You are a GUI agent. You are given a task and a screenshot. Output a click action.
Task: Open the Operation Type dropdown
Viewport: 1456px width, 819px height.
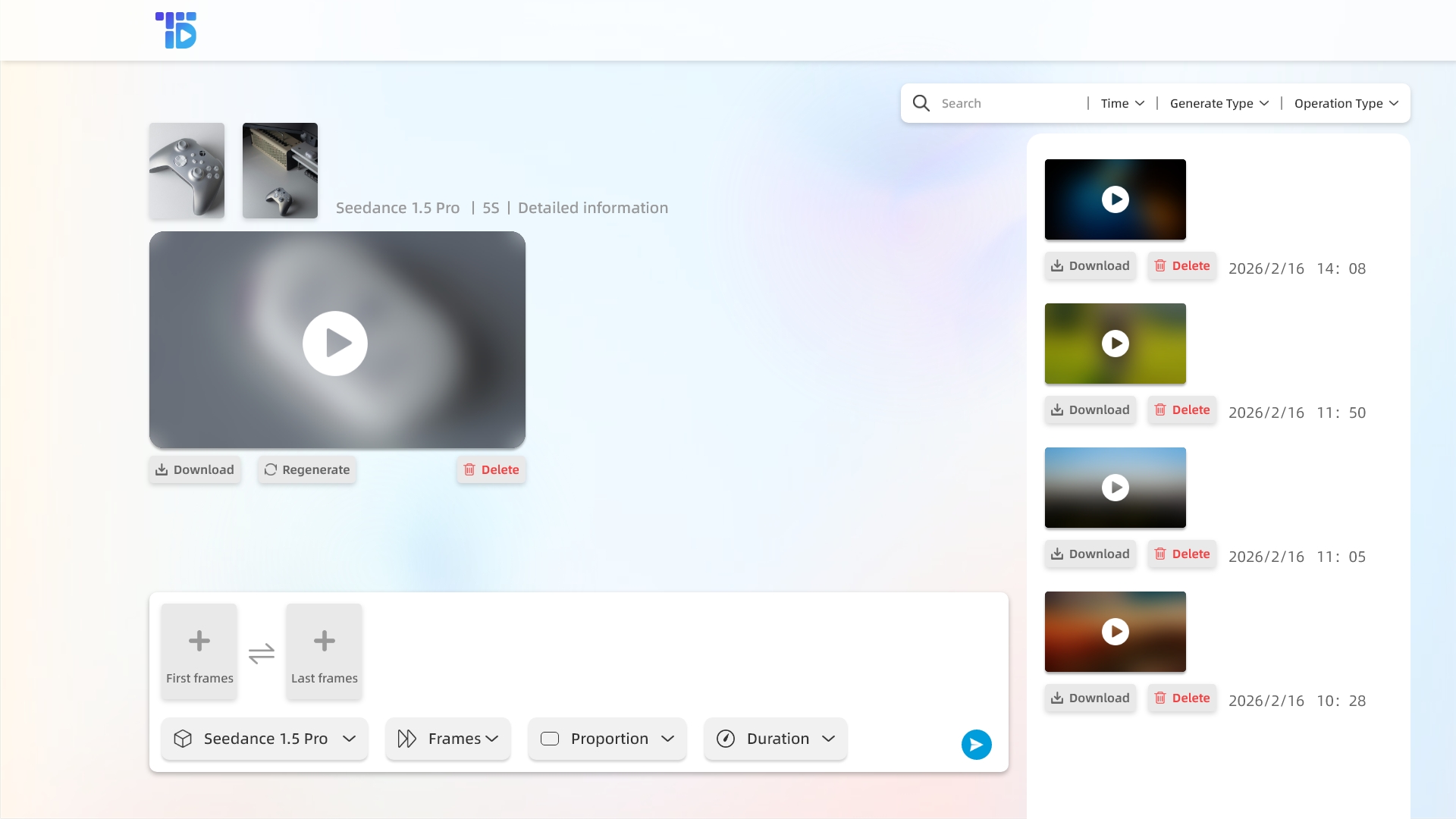(x=1346, y=103)
